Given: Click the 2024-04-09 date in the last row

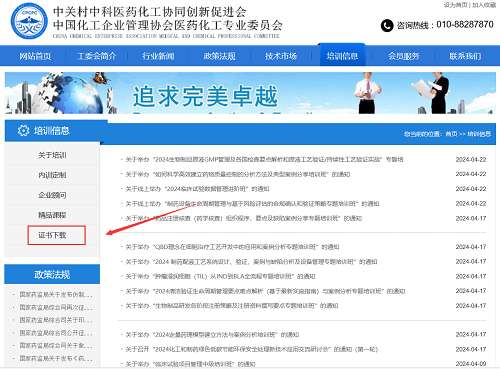Looking at the screenshot, I should [x=471, y=364].
